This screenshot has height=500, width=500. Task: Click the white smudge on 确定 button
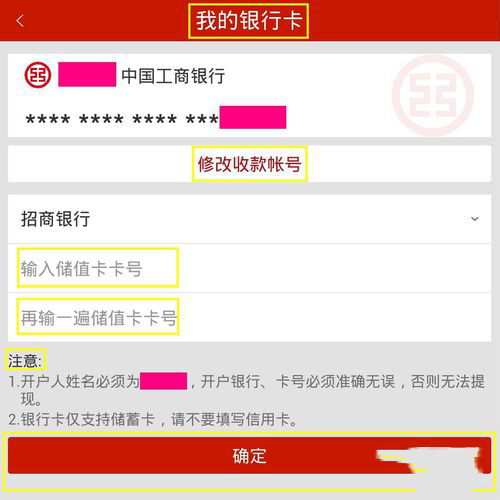(x=430, y=460)
